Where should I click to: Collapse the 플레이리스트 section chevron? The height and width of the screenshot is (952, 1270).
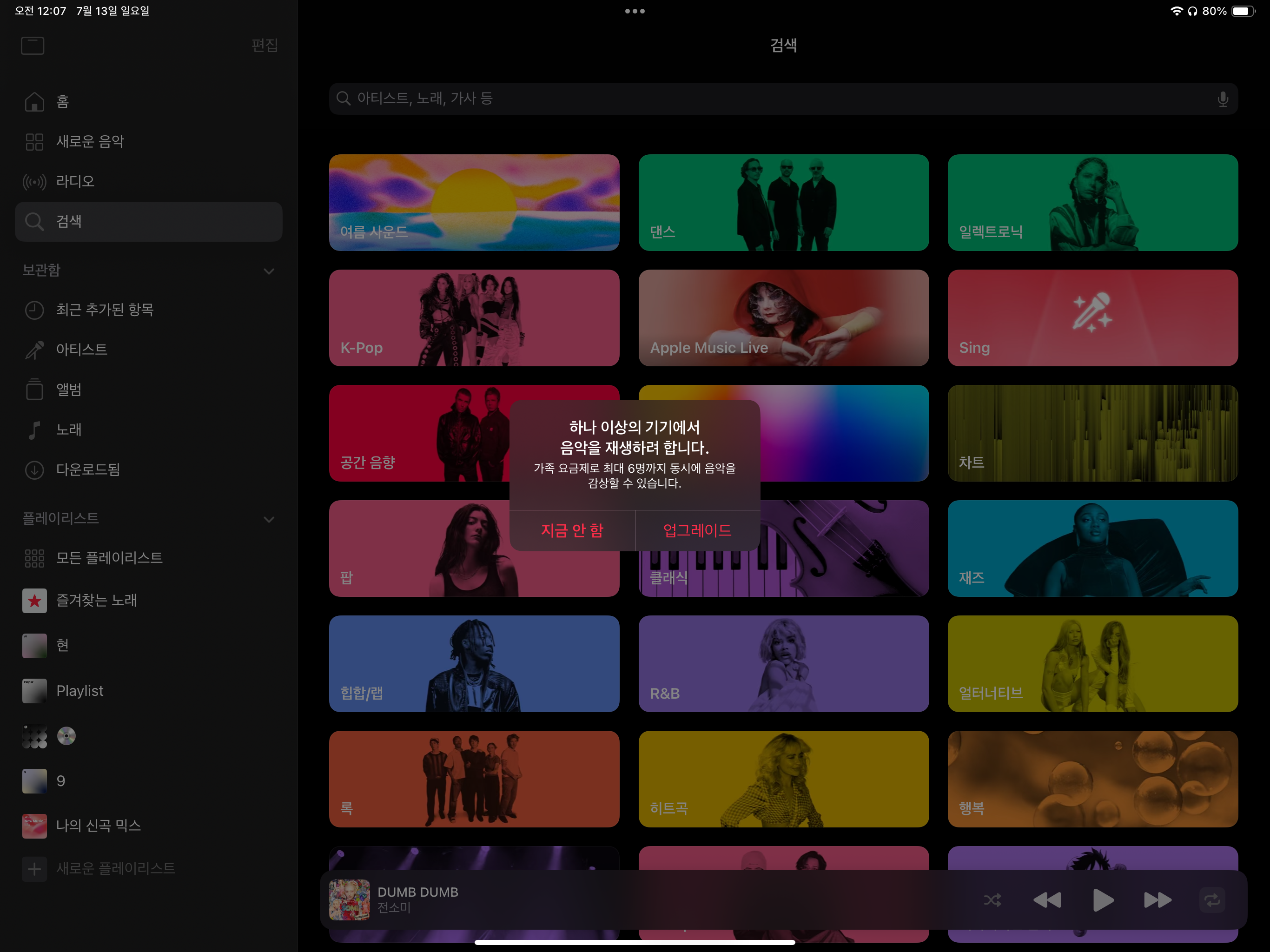click(269, 520)
